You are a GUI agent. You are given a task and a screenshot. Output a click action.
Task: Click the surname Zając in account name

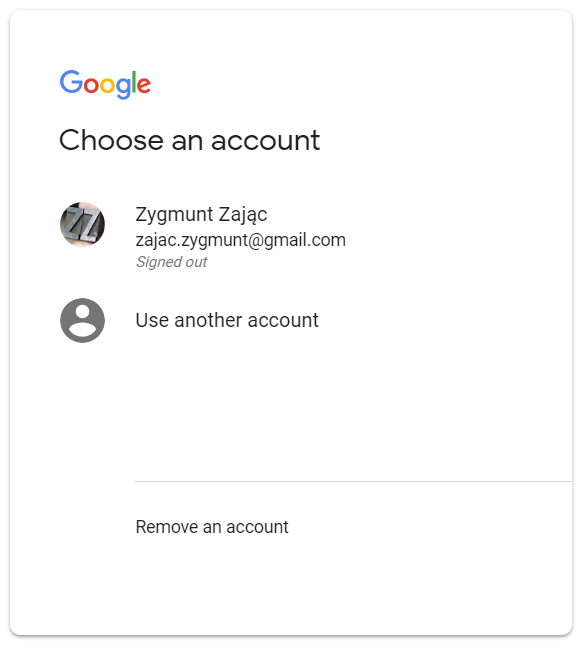[243, 215]
